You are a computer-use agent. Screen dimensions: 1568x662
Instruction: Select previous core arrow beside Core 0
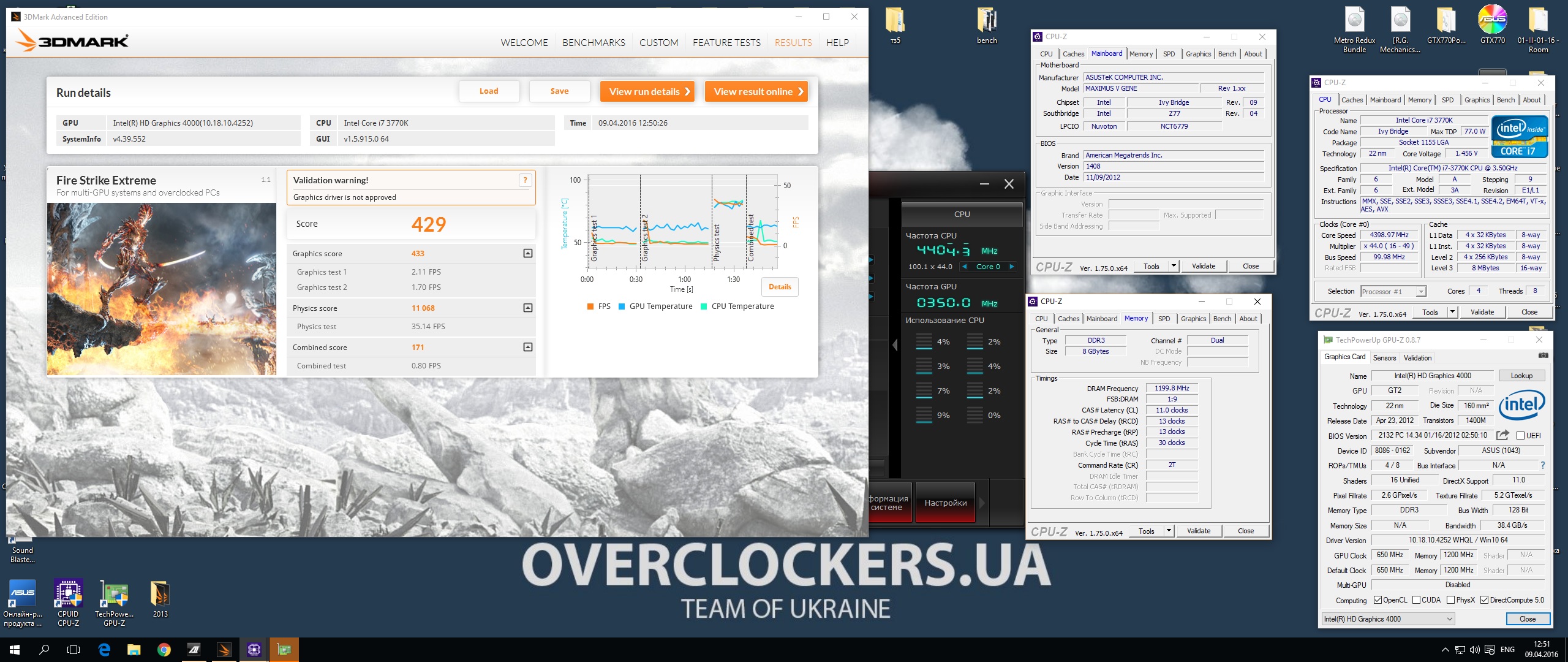pos(965,267)
